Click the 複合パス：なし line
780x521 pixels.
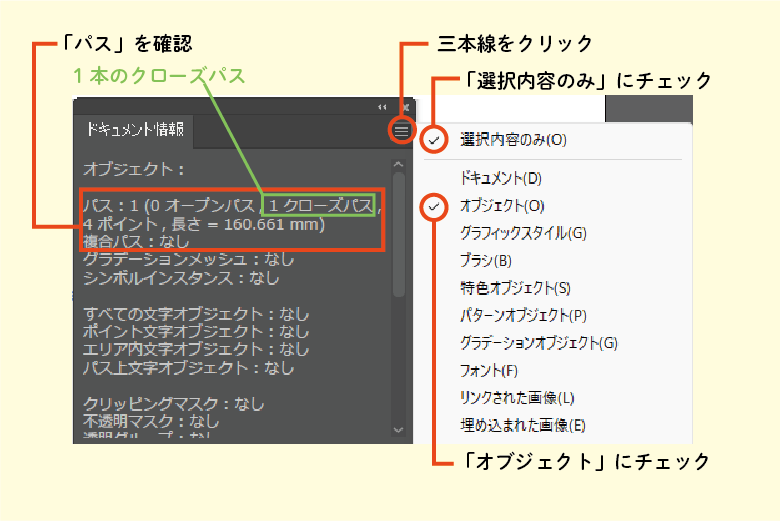tap(136, 242)
